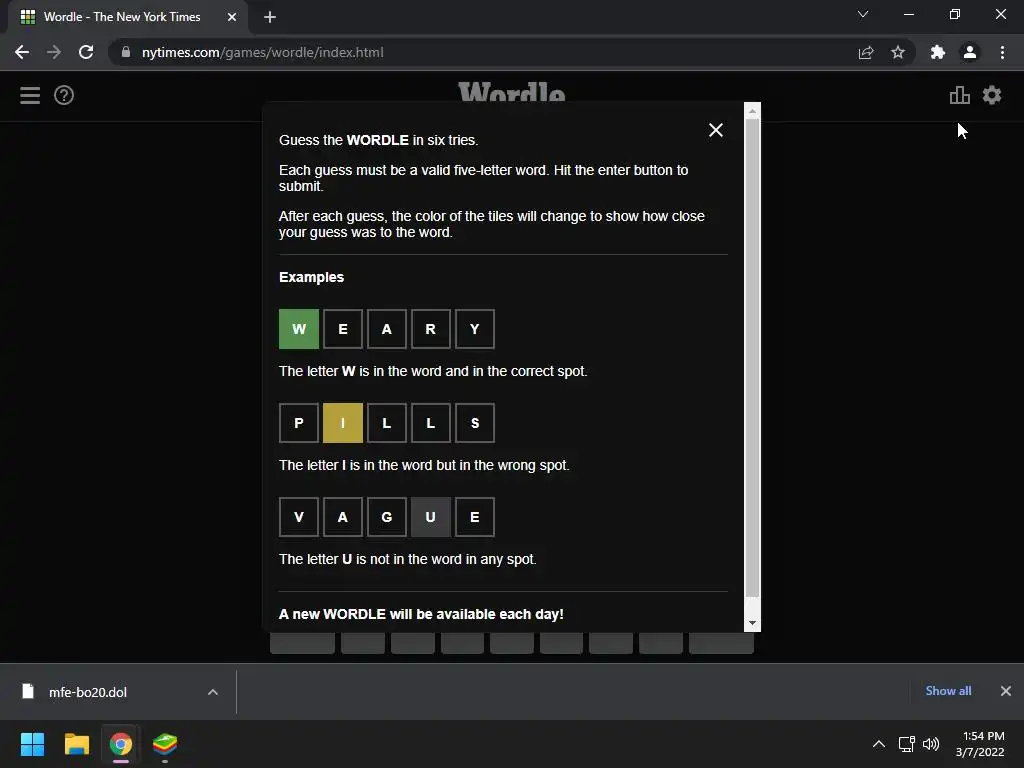Click the dialog scrollbar thumb
The image size is (1024, 768).
pos(752,358)
